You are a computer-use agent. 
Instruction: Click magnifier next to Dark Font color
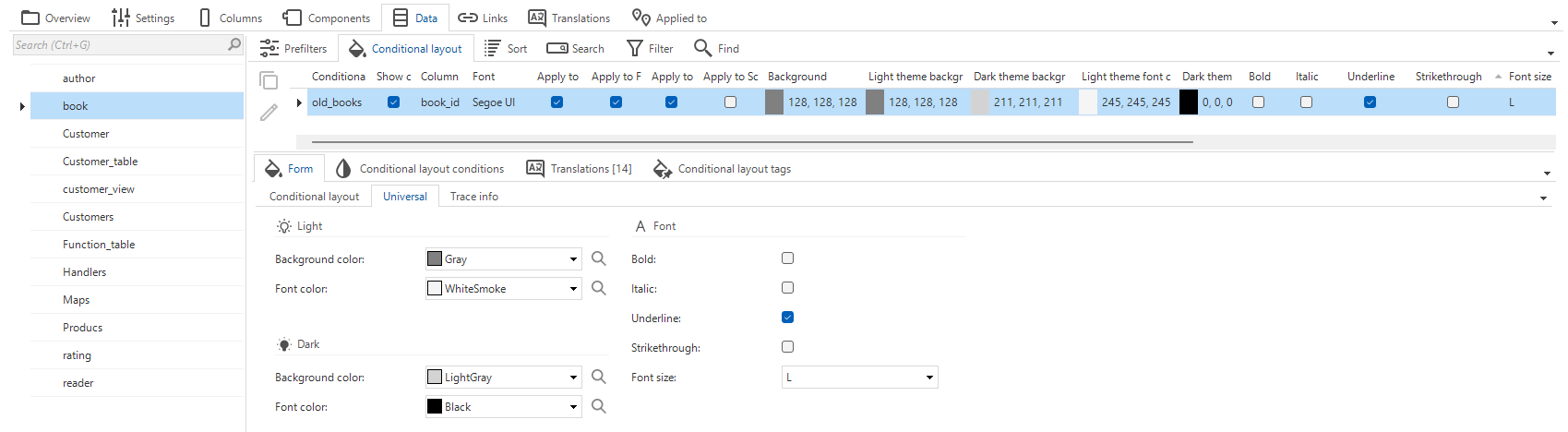point(599,406)
